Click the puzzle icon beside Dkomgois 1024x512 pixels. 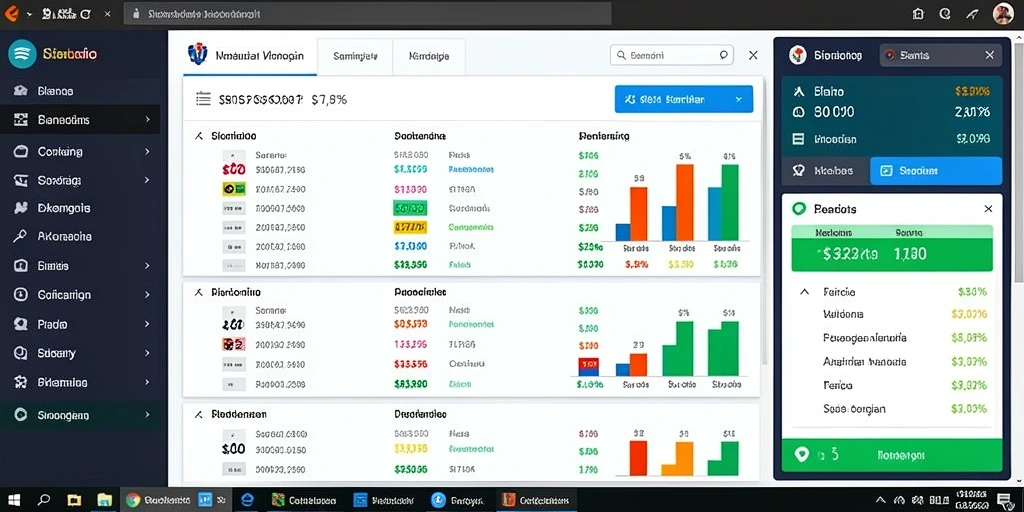[x=20, y=208]
